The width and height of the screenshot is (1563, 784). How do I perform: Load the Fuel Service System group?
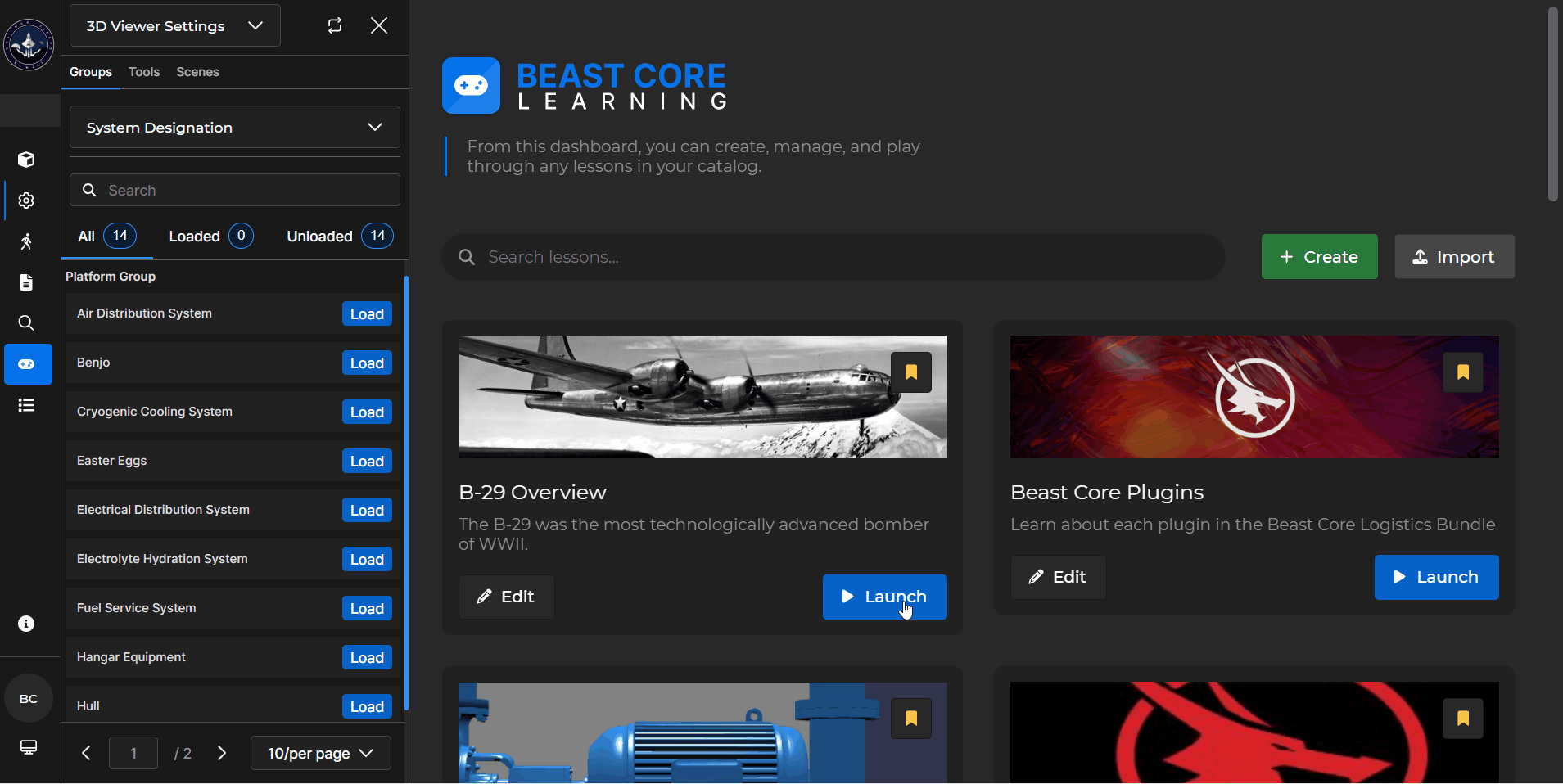coord(367,608)
